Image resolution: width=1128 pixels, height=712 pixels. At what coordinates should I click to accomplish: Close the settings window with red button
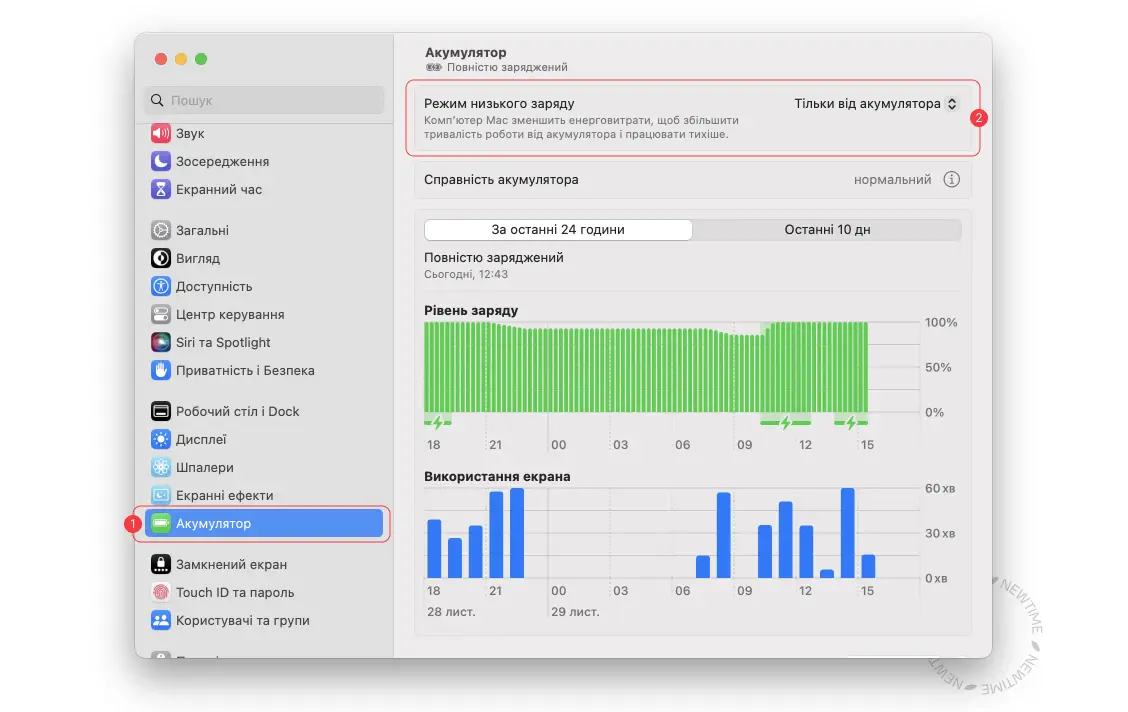click(161, 59)
